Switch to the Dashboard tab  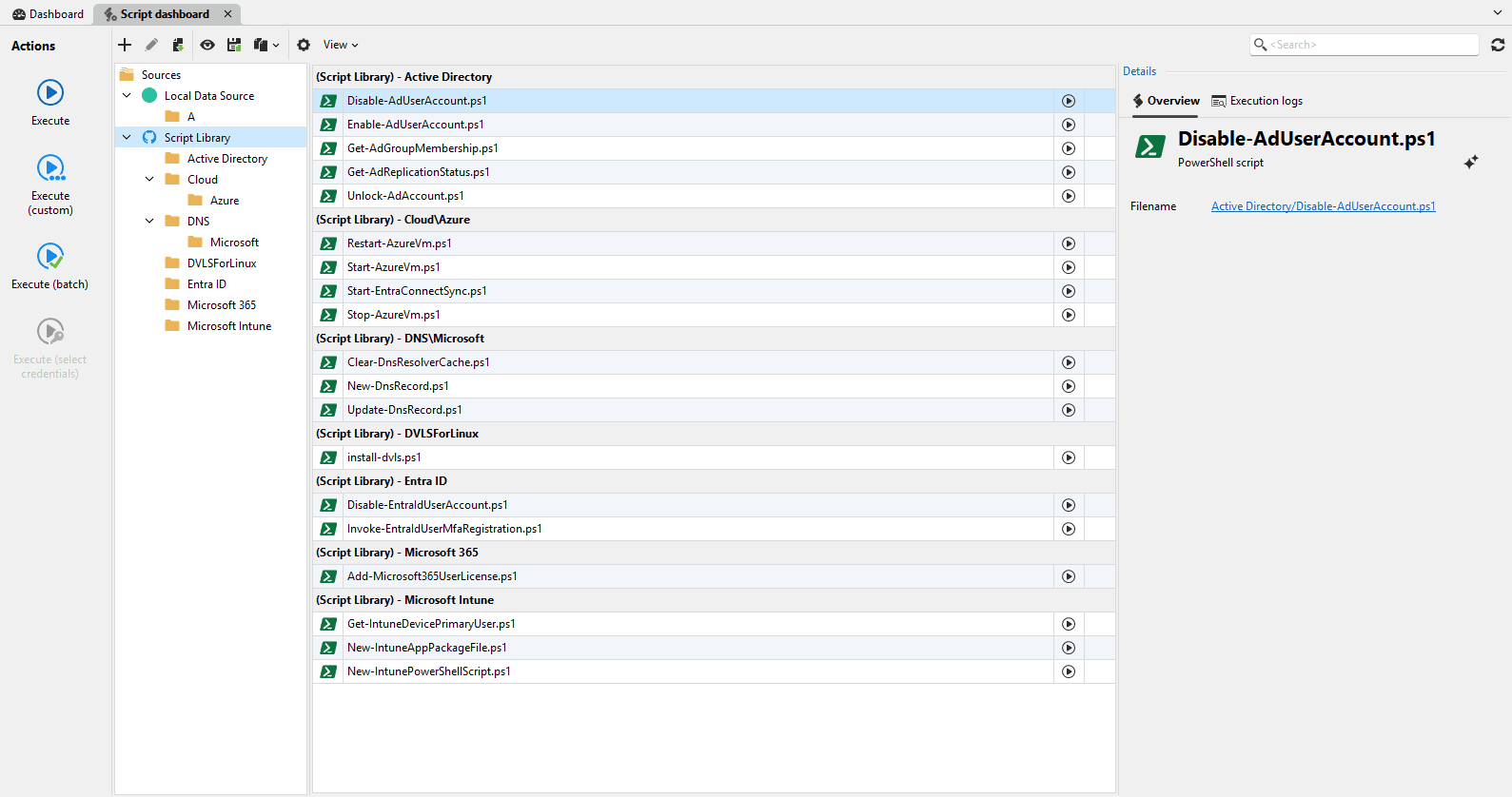48,14
